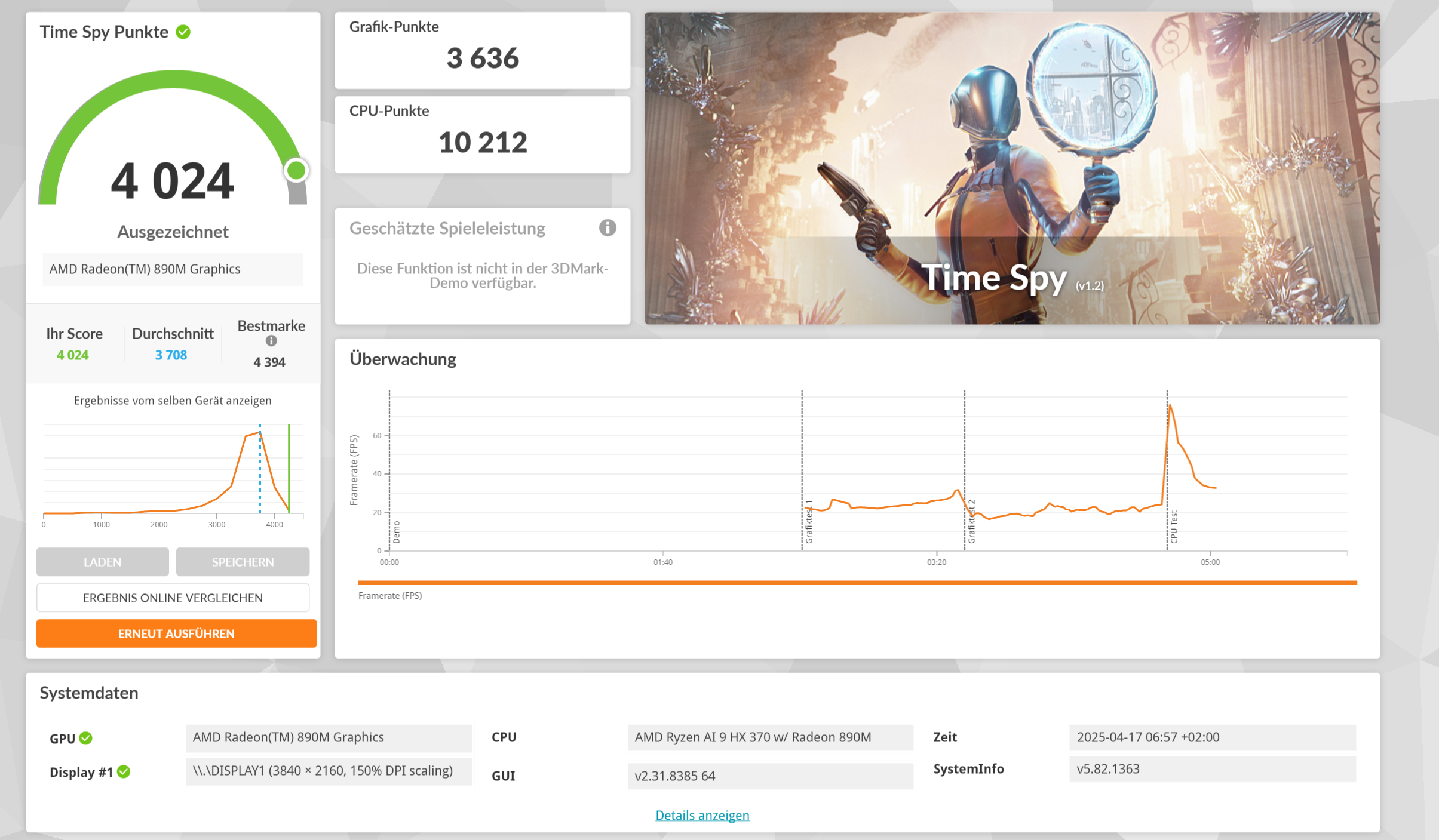The image size is (1439, 840).
Task: Open the Details anzeigen link
Action: (702, 815)
